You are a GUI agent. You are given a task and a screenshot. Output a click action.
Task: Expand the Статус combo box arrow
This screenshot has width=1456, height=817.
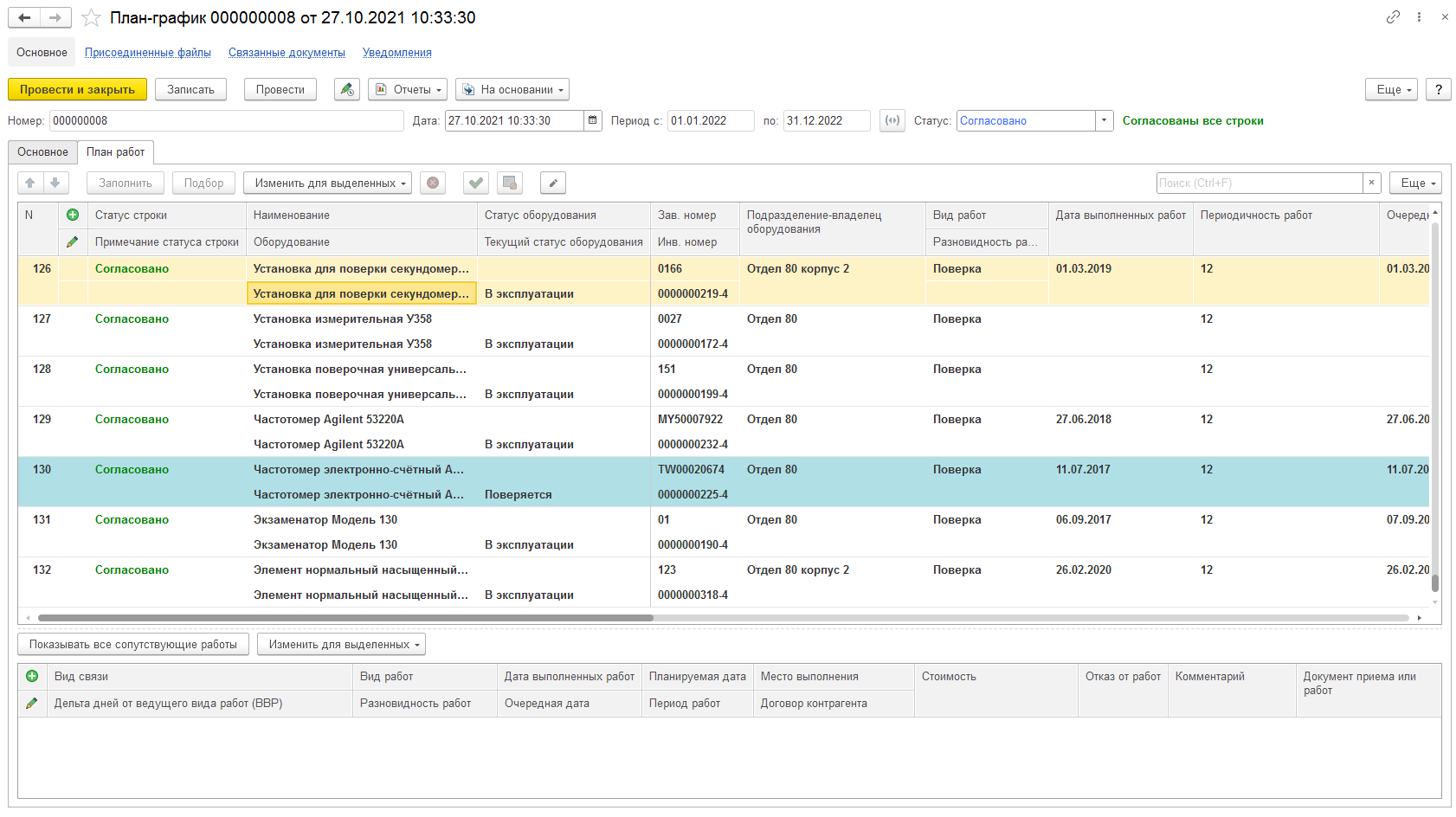(x=1104, y=121)
